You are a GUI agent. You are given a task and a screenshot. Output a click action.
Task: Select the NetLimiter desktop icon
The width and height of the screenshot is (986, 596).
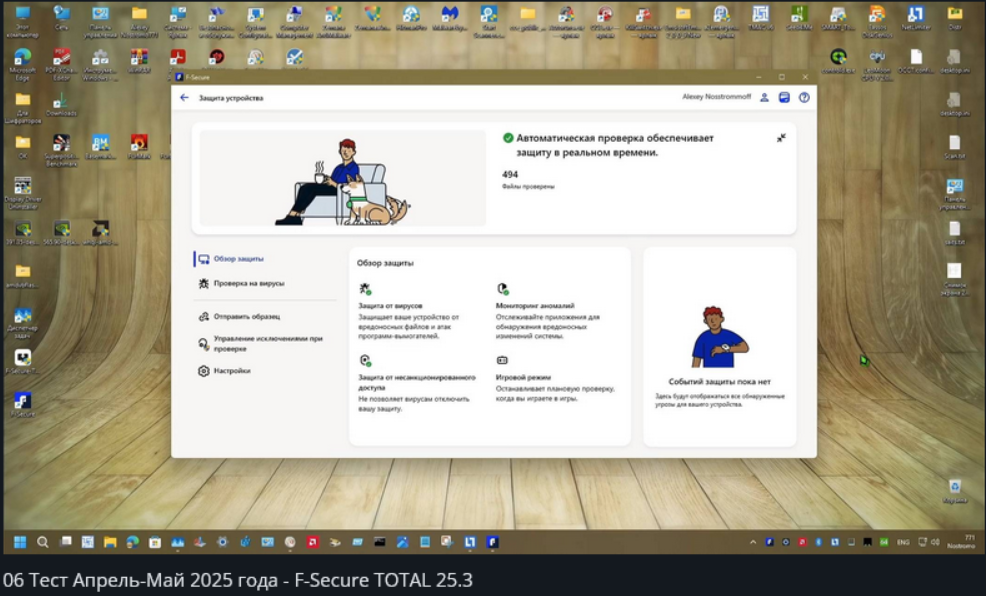(x=916, y=18)
